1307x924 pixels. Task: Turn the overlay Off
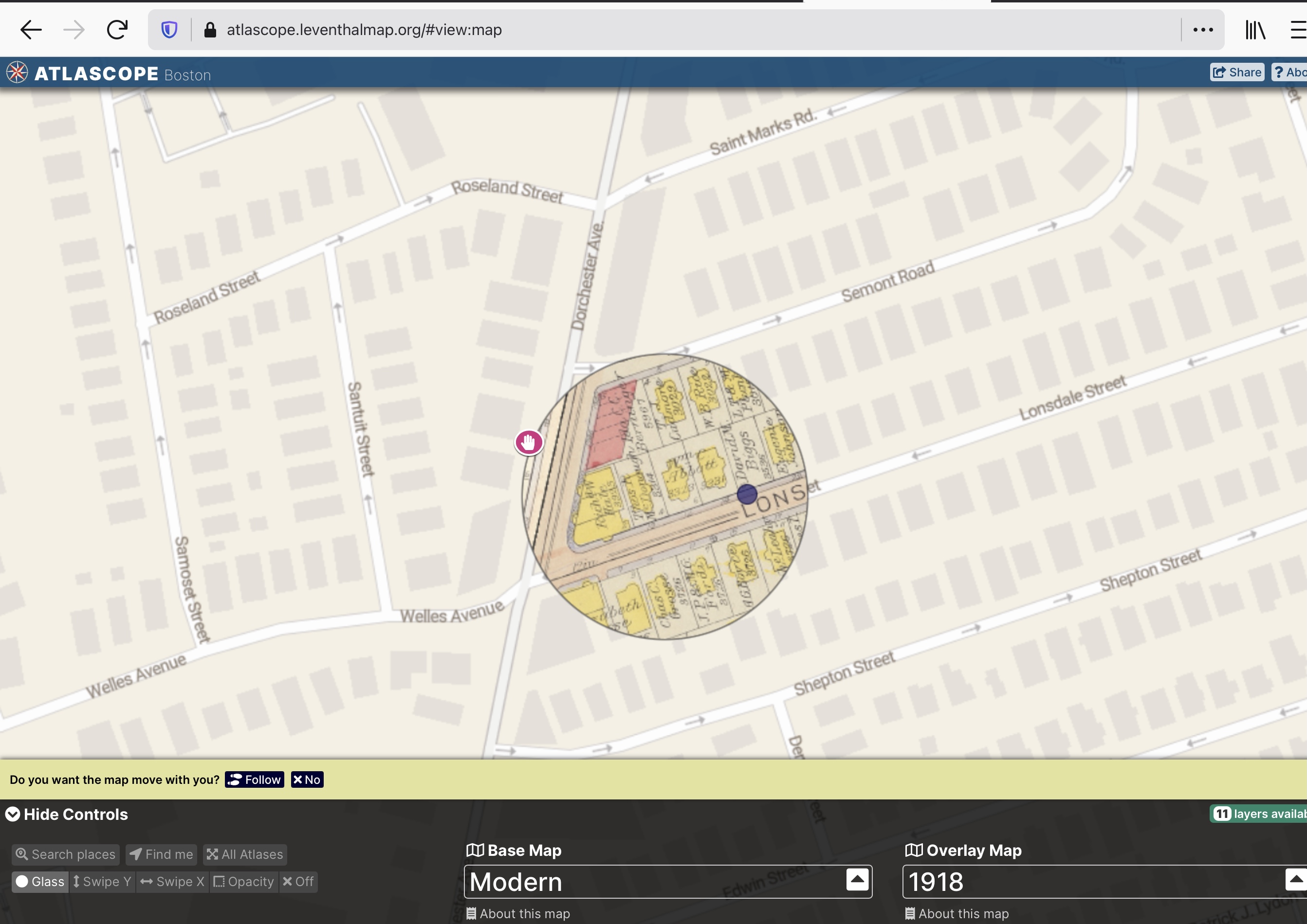(298, 881)
